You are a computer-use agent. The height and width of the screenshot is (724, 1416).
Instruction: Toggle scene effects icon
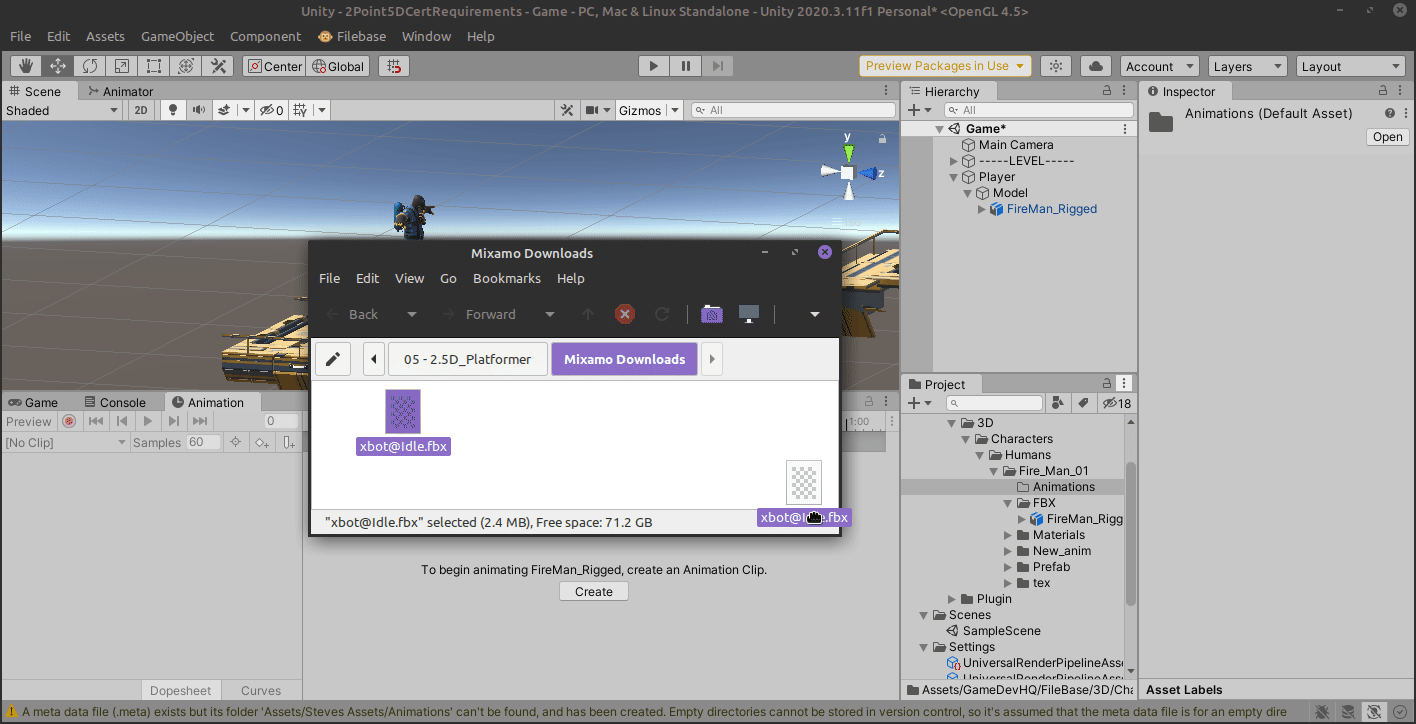(x=225, y=110)
